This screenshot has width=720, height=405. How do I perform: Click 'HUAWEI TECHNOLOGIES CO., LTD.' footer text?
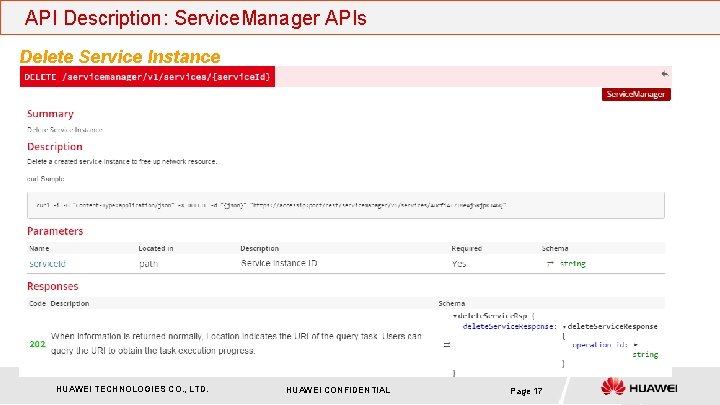tap(132, 389)
